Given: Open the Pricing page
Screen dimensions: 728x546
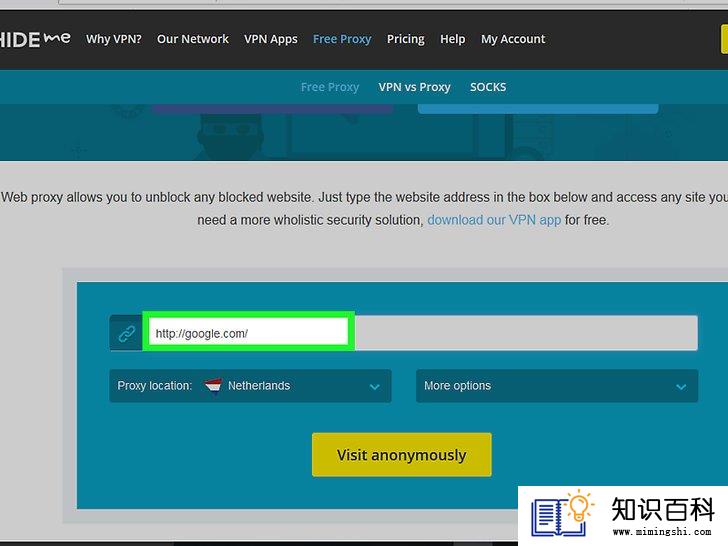Looking at the screenshot, I should 406,39.
